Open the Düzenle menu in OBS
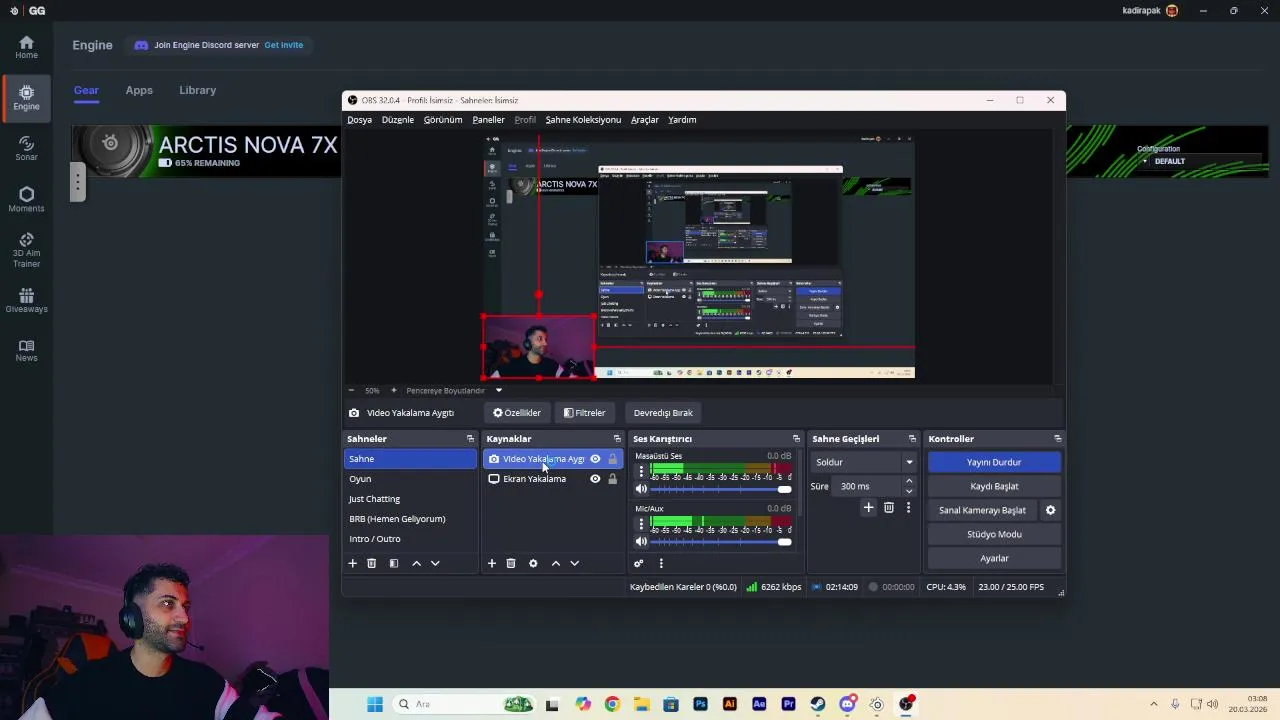1280x720 pixels. click(397, 120)
